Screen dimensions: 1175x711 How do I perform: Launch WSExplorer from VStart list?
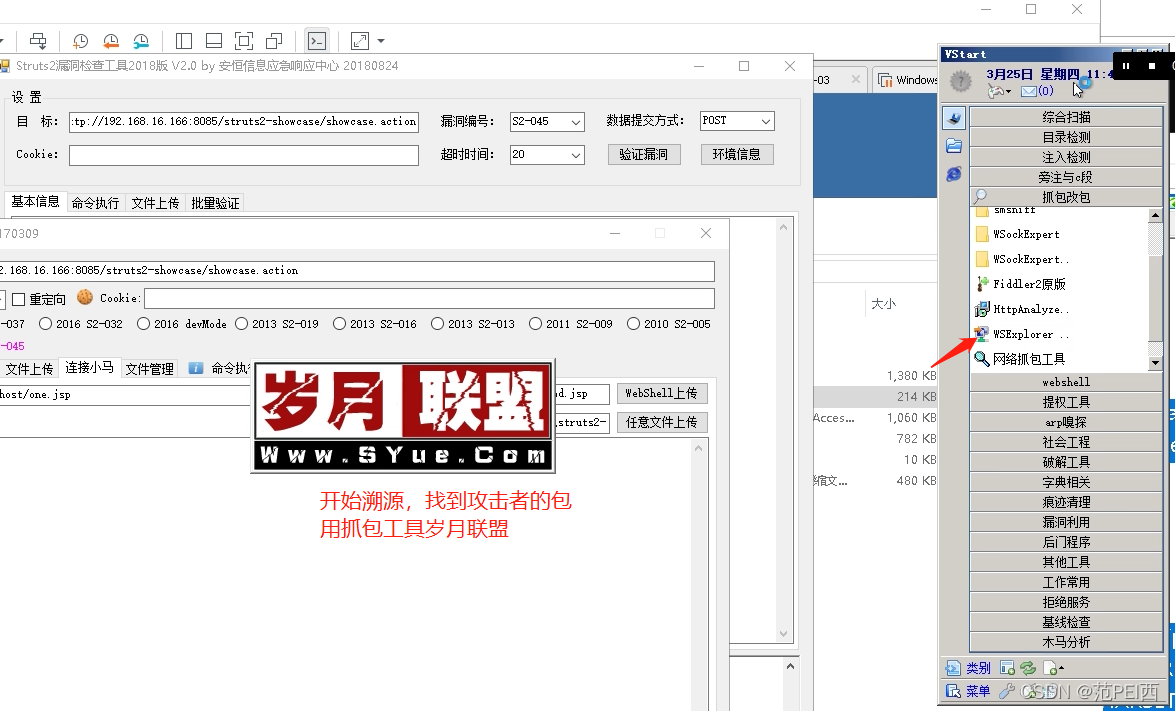(1022, 334)
